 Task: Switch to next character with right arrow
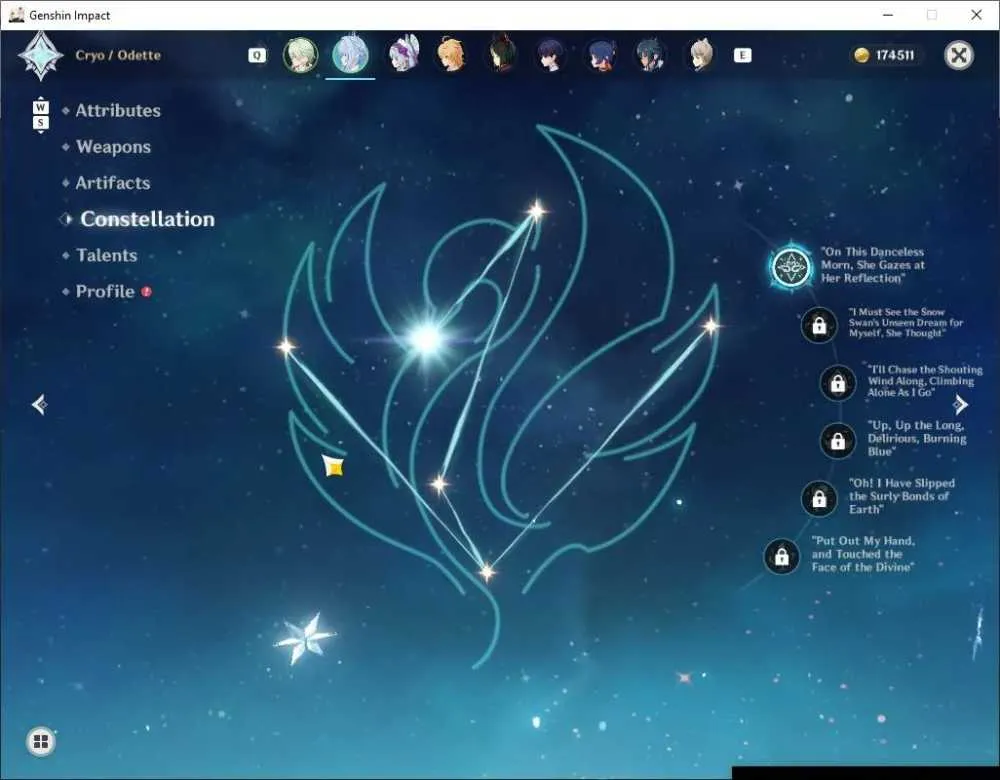pyautogui.click(x=960, y=404)
